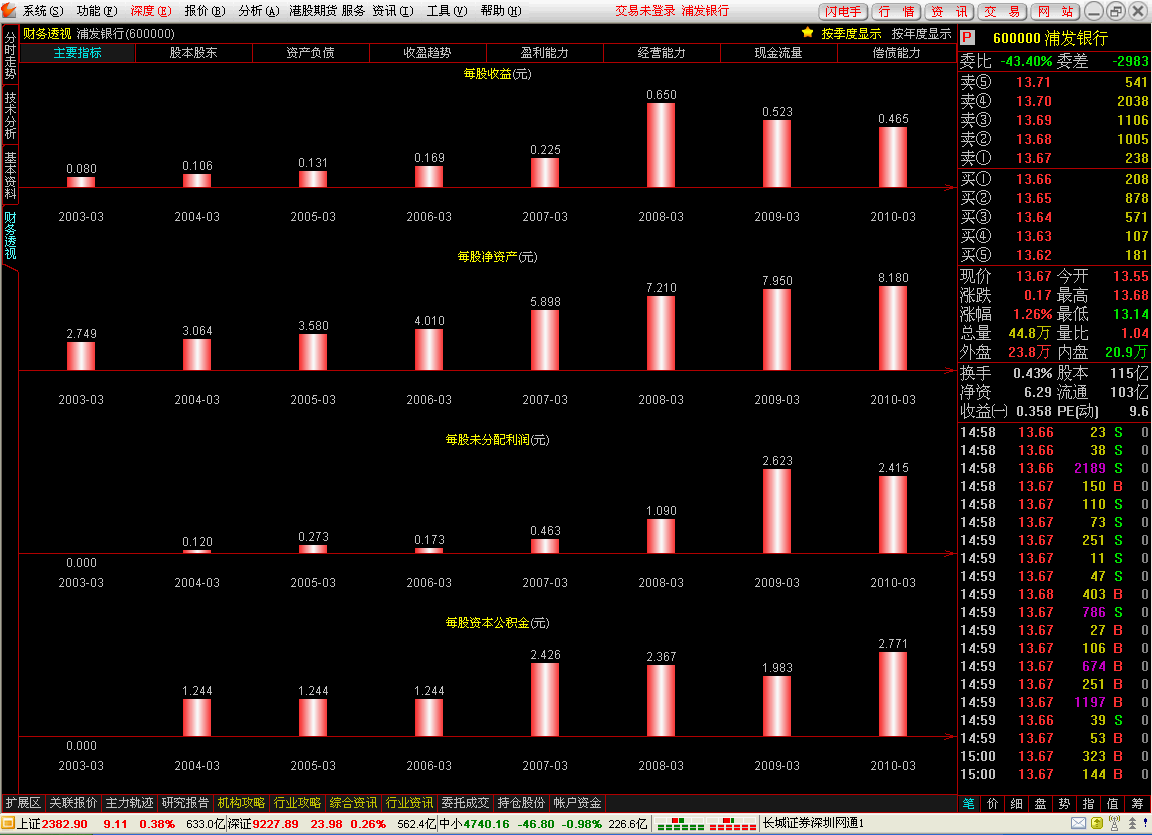This screenshot has width=1152, height=835.
Task: Click the 委托成交 bottom tab
Action: tap(465, 803)
